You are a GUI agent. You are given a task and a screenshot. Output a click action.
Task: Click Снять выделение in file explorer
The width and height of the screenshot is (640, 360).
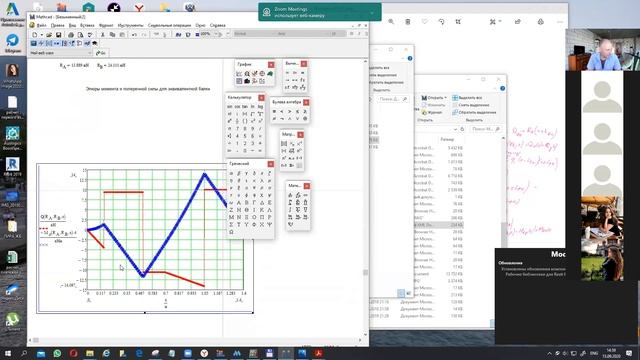(x=471, y=105)
